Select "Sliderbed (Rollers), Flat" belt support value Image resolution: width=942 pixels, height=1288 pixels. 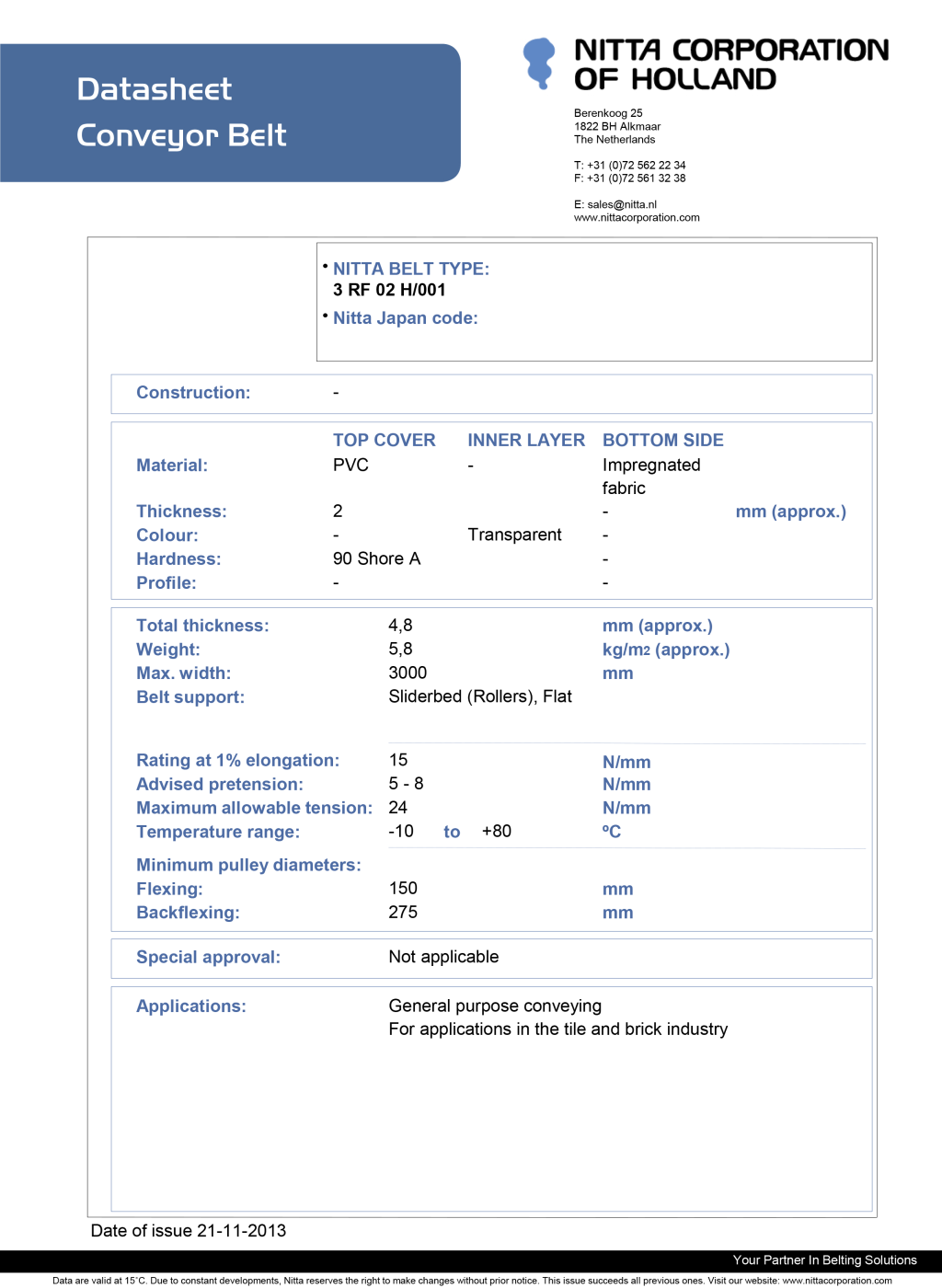(480, 696)
